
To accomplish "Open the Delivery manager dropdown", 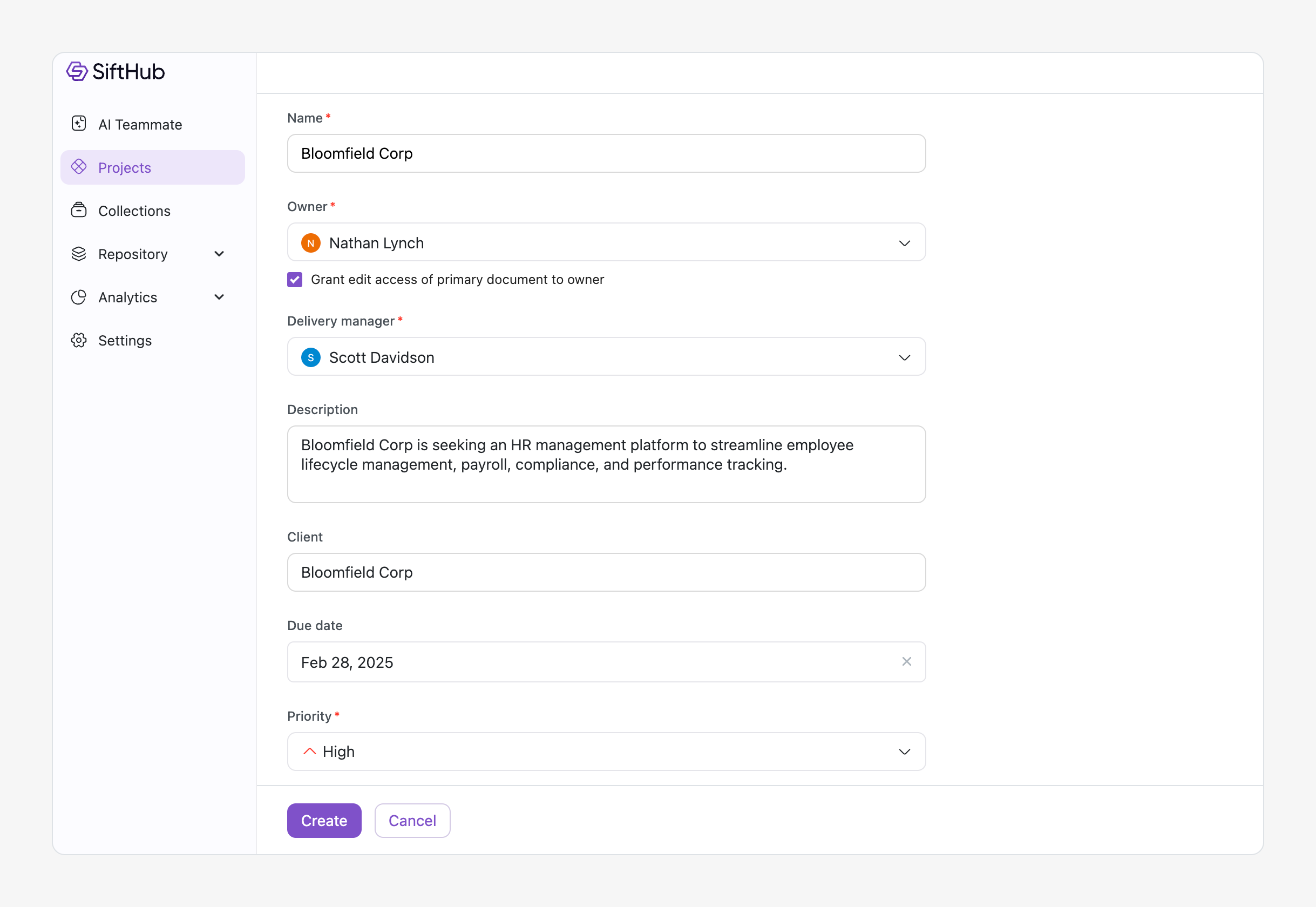I will click(x=904, y=357).
